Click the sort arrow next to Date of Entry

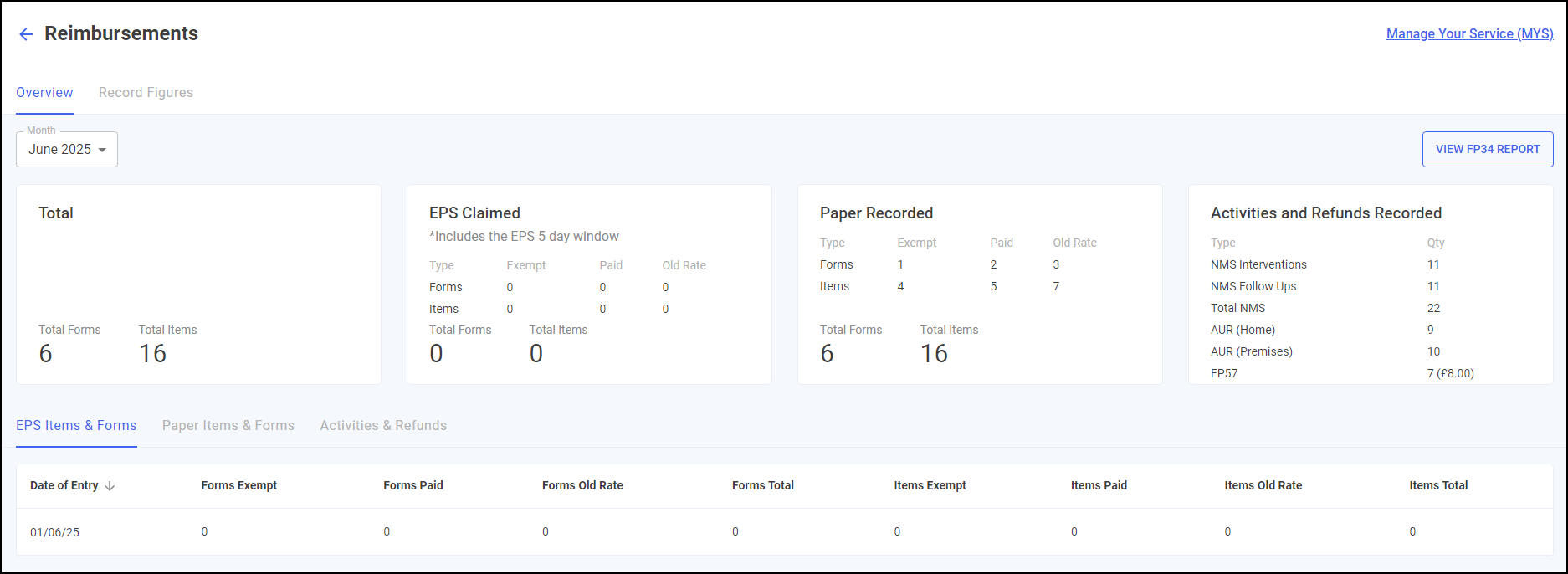(x=110, y=486)
